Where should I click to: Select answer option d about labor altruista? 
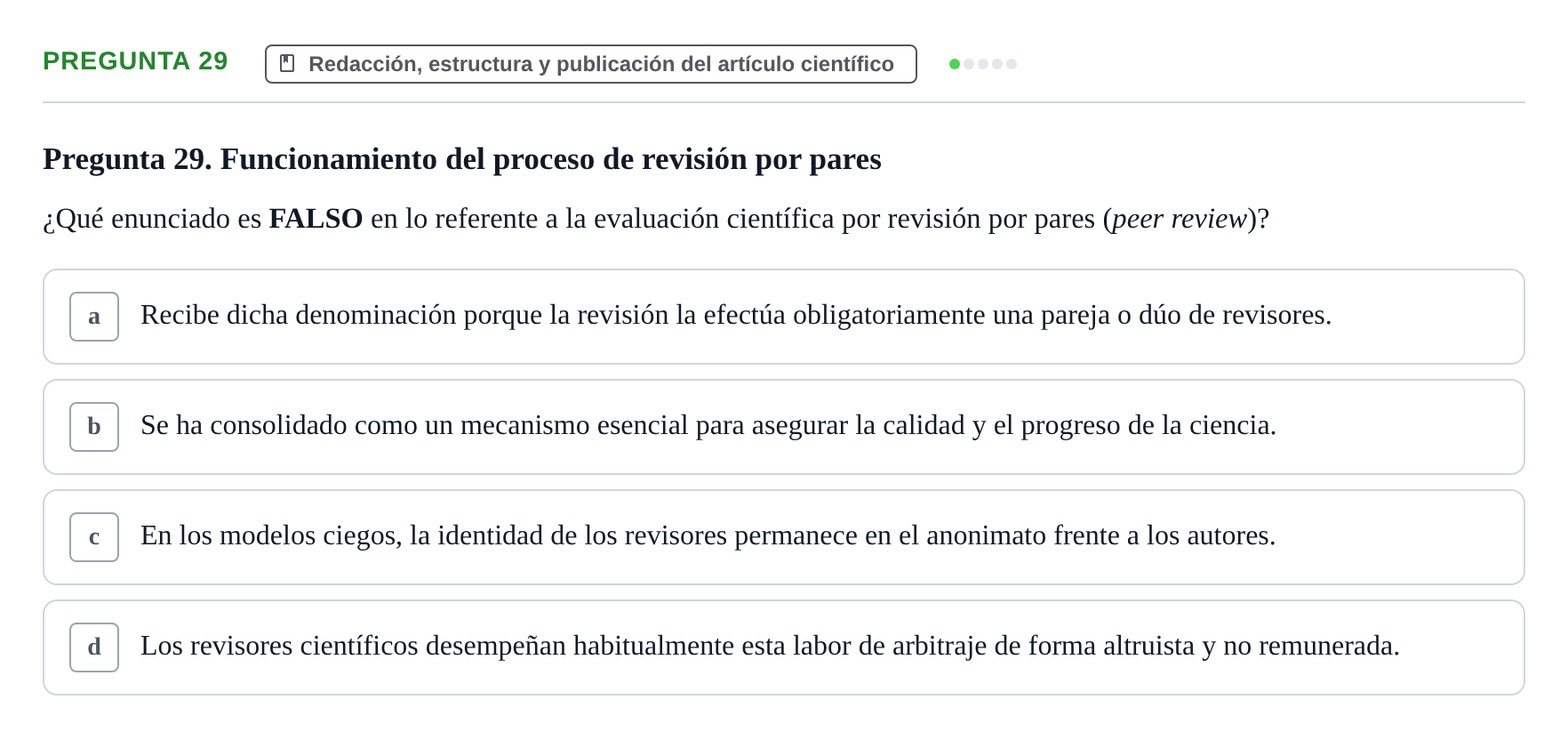[783, 647]
